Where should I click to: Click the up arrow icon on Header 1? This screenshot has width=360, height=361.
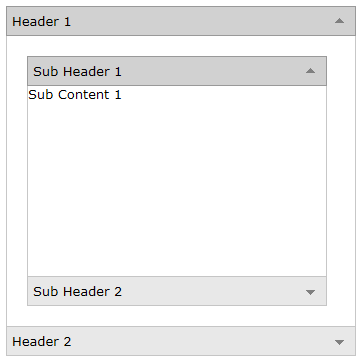[x=339, y=21]
